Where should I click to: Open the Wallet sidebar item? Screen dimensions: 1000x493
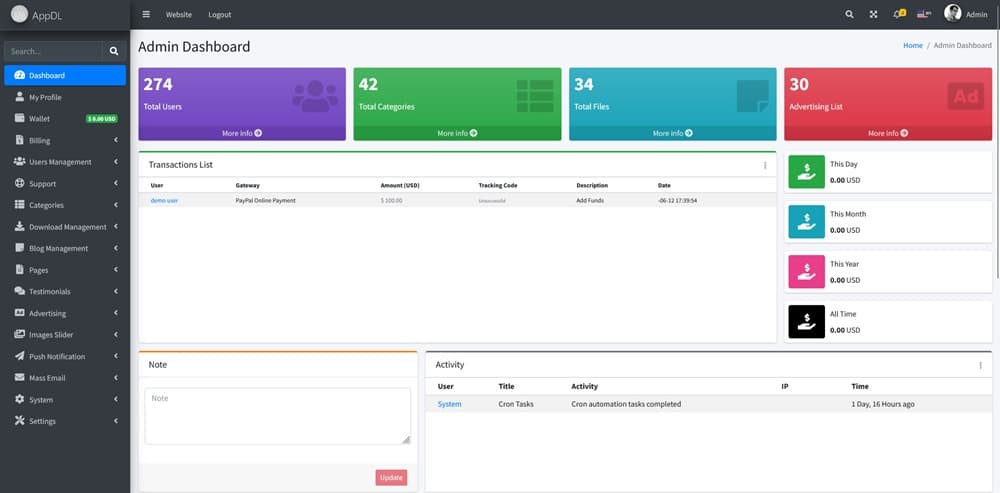tap(40, 119)
